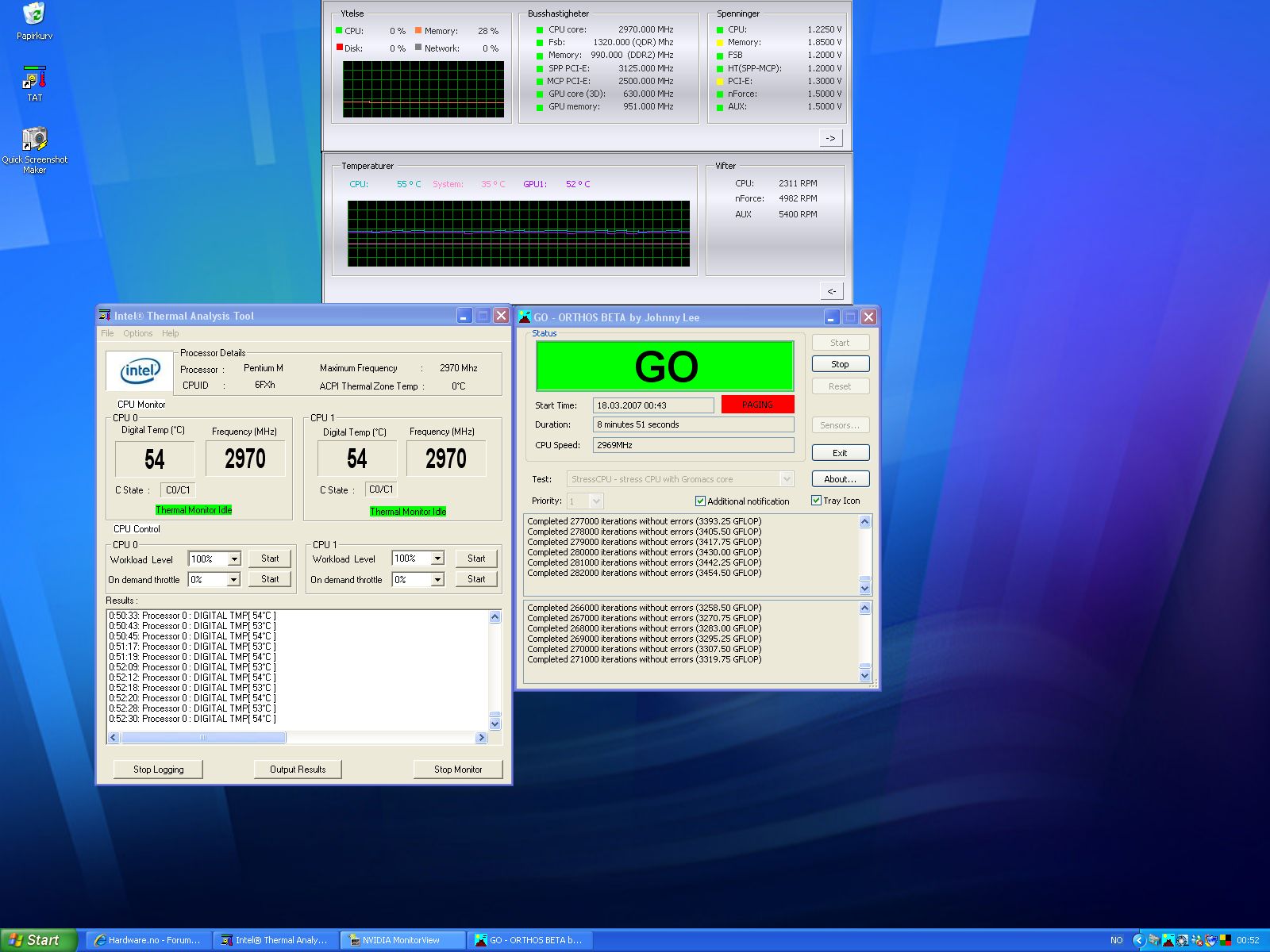Click the Start Time field in ORTHOS
Viewport: 1270px width, 952px height.
[653, 405]
